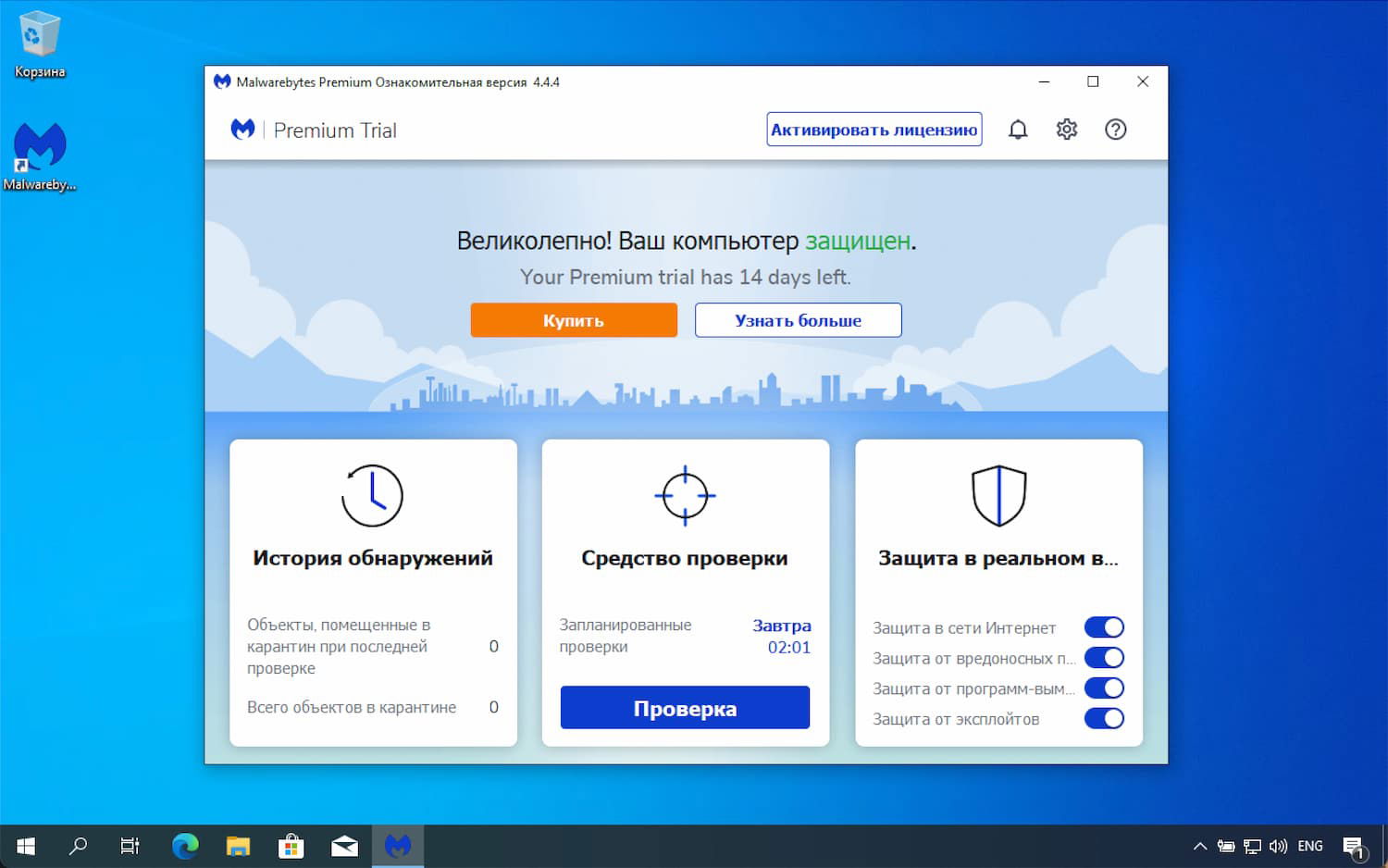Open the Mail app from the taskbar

344,846
